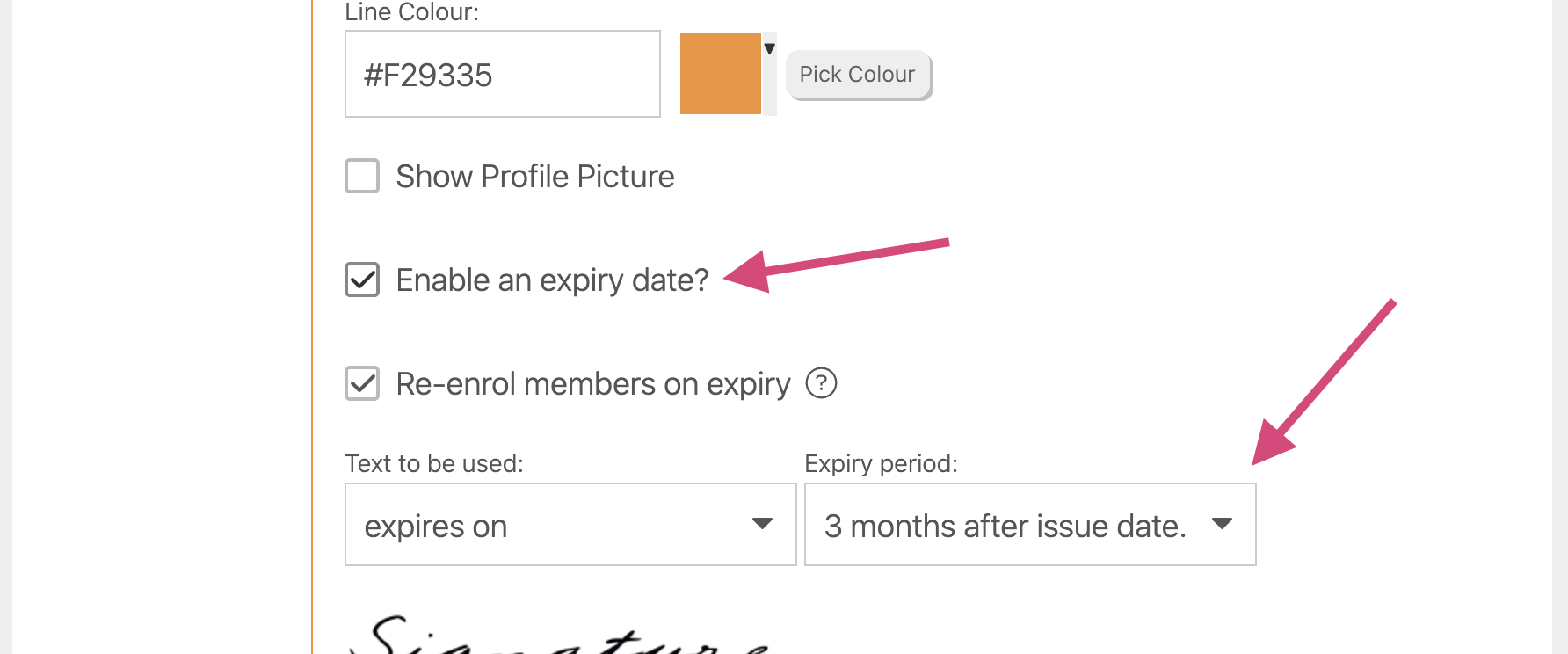Click the orange line colour swatch
The width and height of the screenshot is (1568, 654).
[720, 74]
